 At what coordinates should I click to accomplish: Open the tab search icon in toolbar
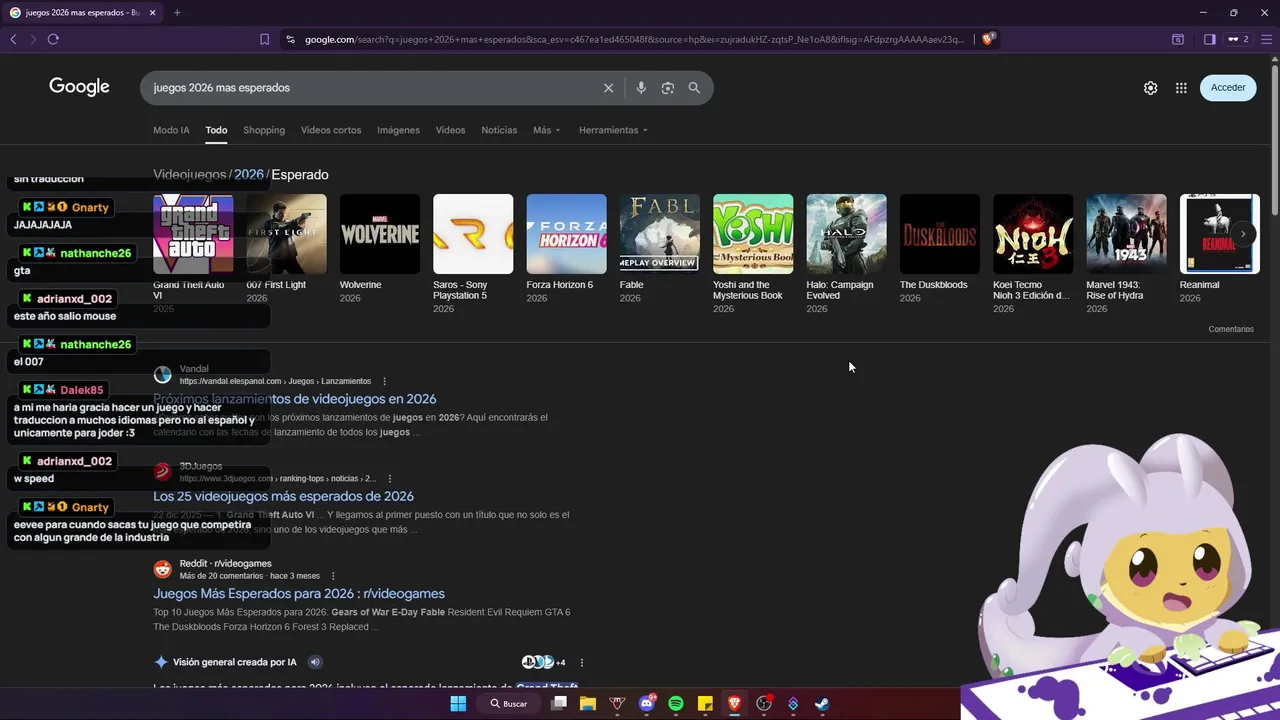coord(1178,39)
